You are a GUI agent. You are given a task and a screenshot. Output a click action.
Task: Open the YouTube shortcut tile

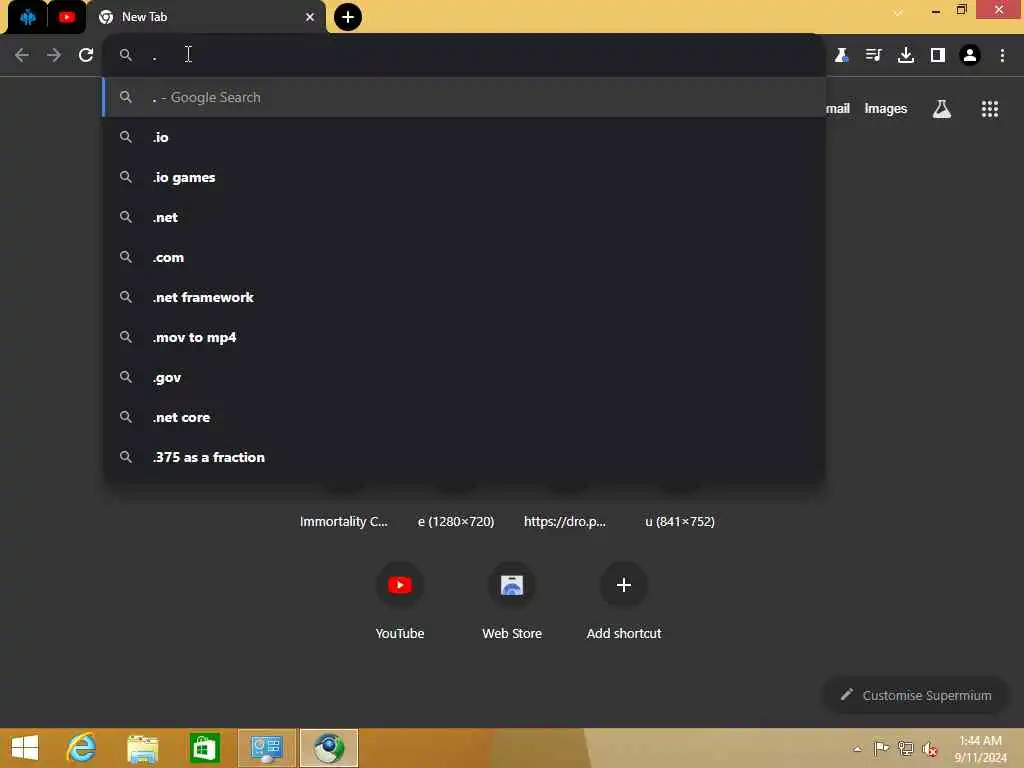click(400, 601)
